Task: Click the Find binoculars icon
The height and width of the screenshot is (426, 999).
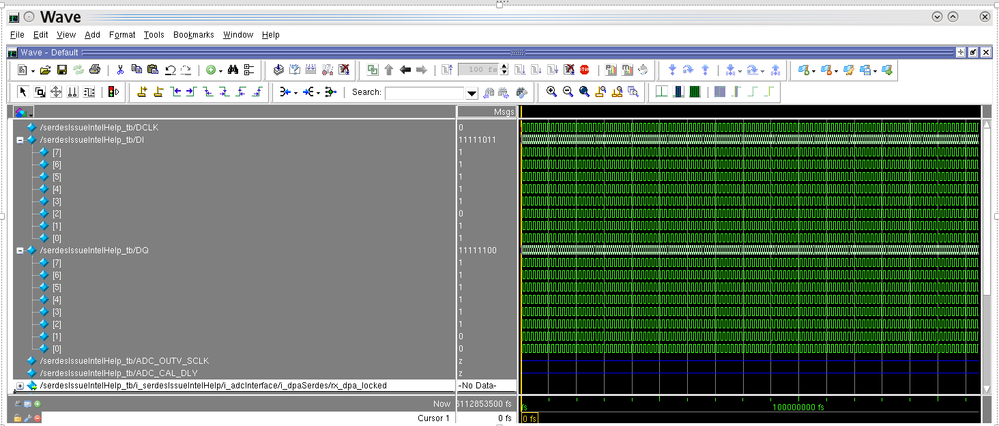Action: point(233,70)
